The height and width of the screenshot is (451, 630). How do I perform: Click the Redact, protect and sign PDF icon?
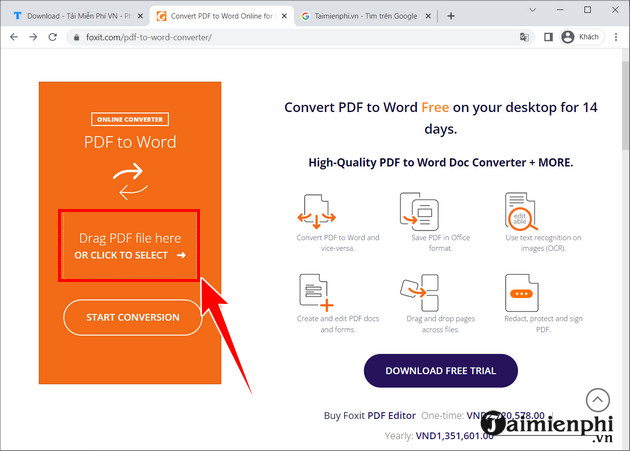pyautogui.click(x=522, y=293)
